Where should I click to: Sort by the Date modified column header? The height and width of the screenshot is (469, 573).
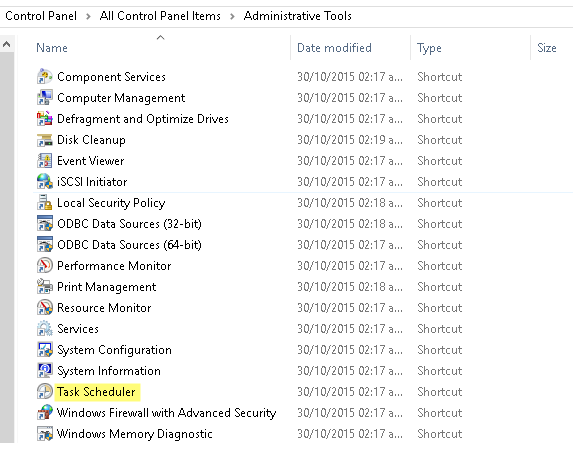334,48
